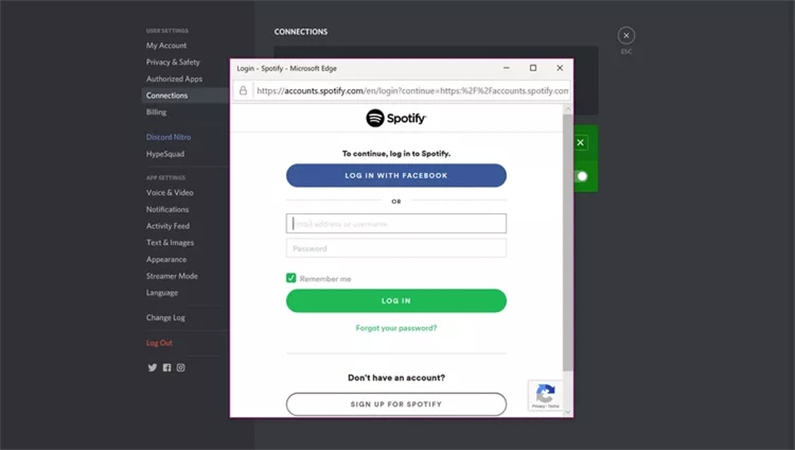Viewport: 795px width, 450px height.
Task: Click the lock icon in Edge address bar
Action: tap(243, 91)
